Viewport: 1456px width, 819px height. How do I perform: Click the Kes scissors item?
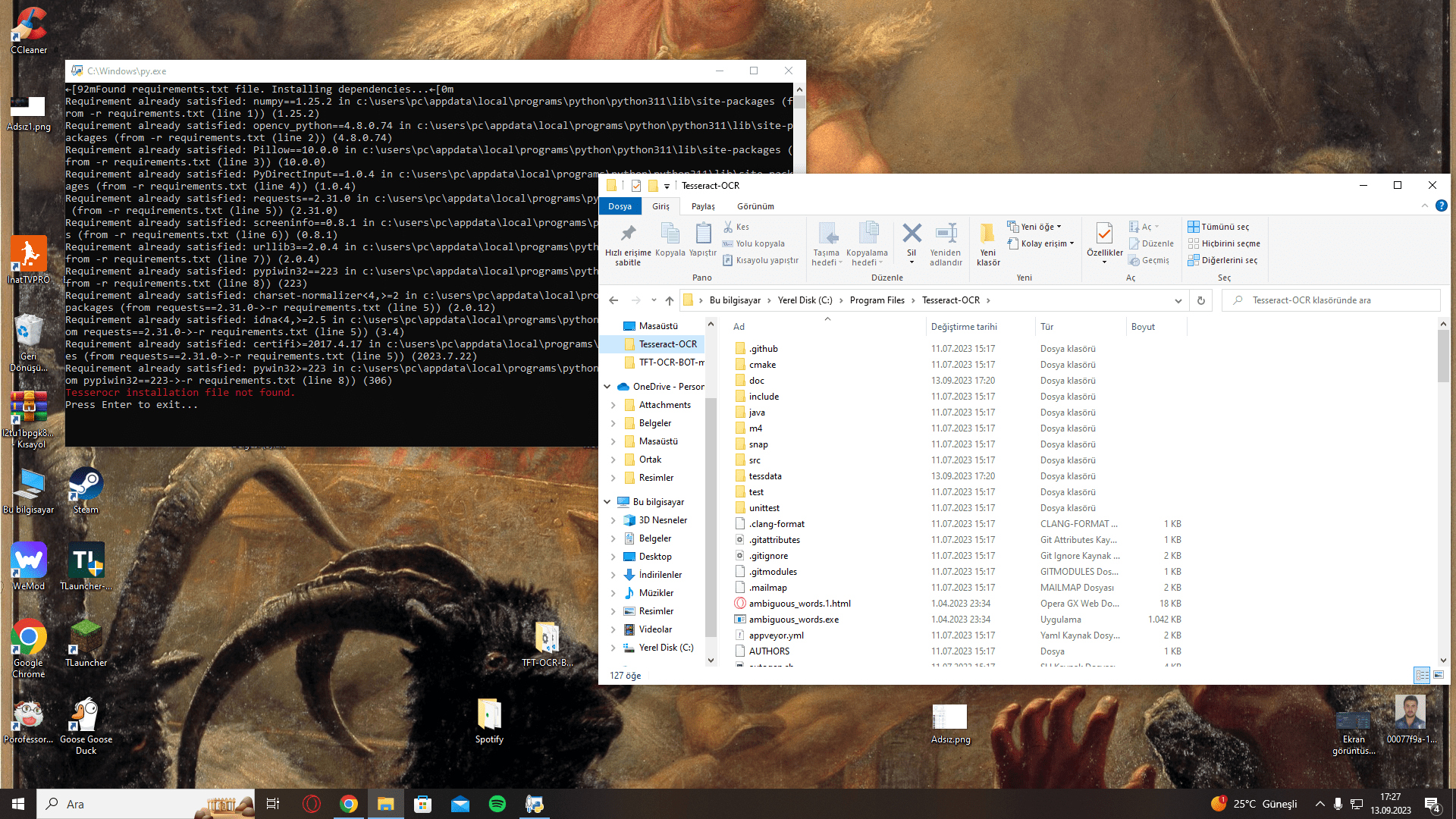coord(736,227)
